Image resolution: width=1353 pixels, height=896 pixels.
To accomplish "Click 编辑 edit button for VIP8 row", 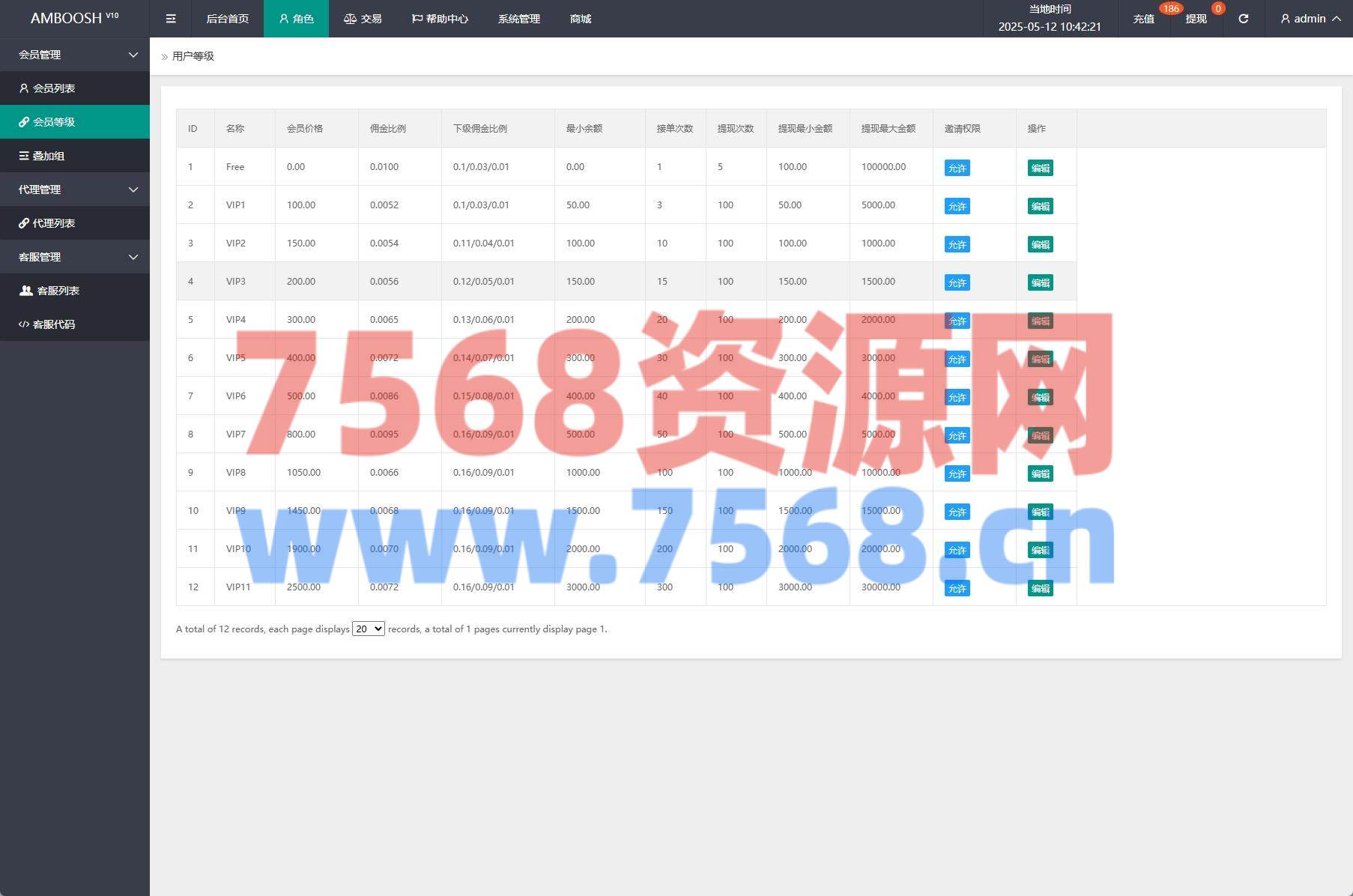I will point(1040,473).
